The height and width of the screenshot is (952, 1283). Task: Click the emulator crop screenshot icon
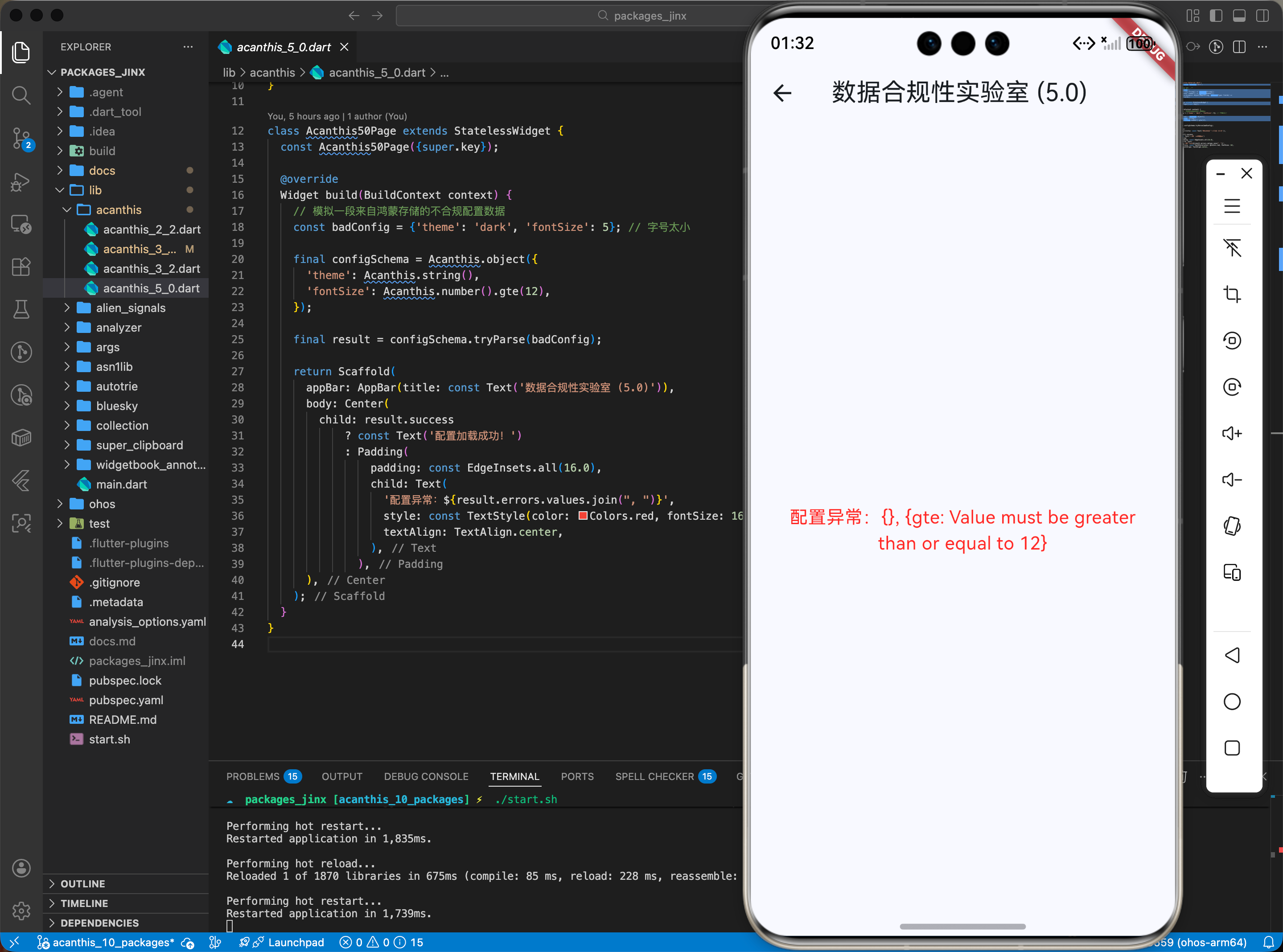(1232, 294)
